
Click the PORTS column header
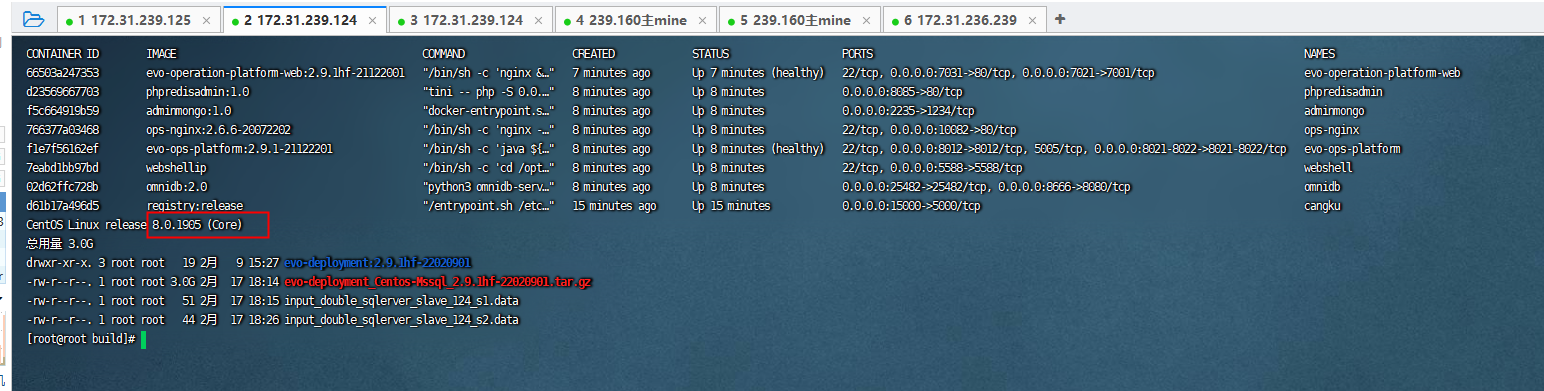coord(858,54)
